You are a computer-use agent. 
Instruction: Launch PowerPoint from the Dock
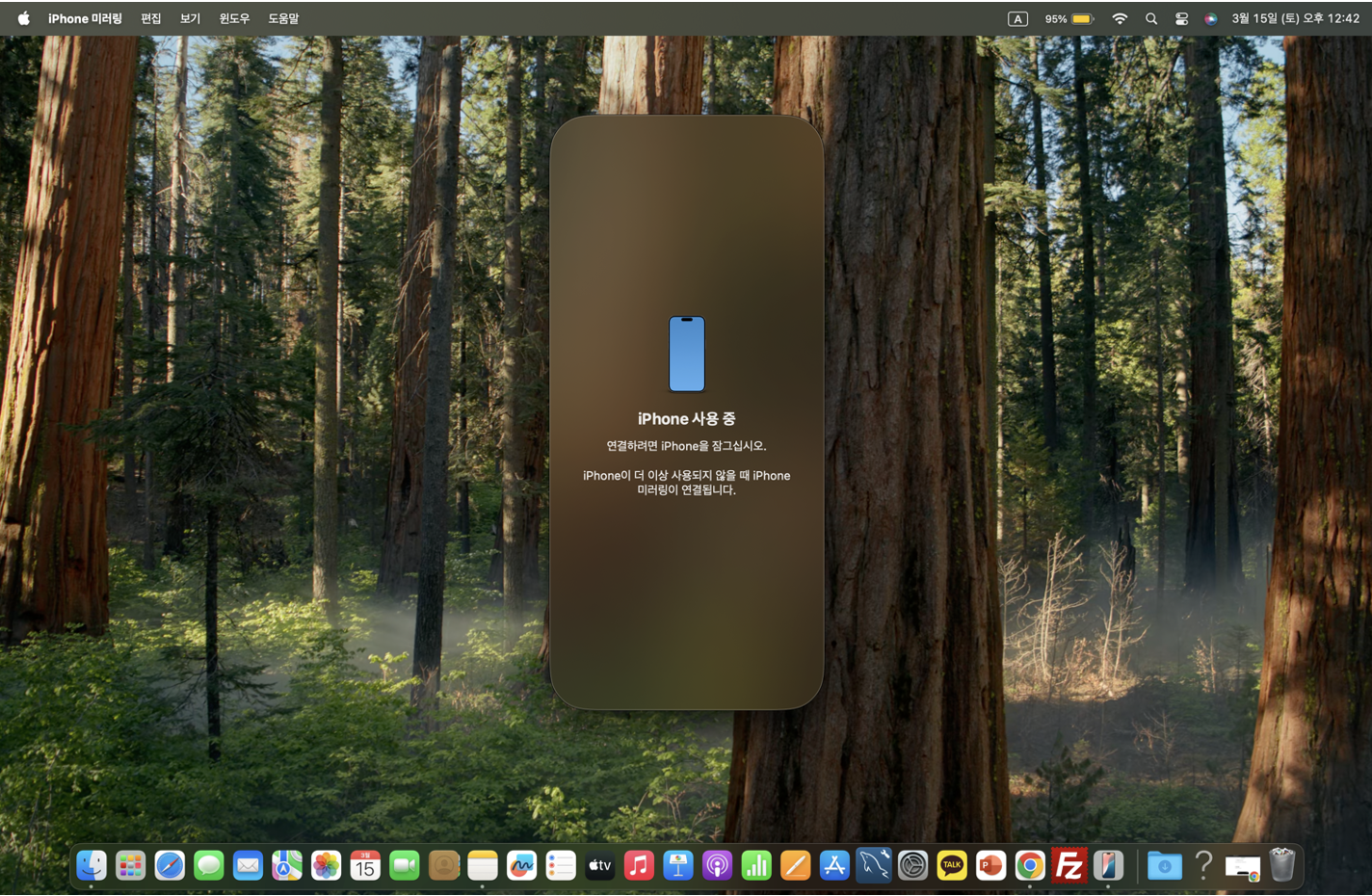pos(990,865)
